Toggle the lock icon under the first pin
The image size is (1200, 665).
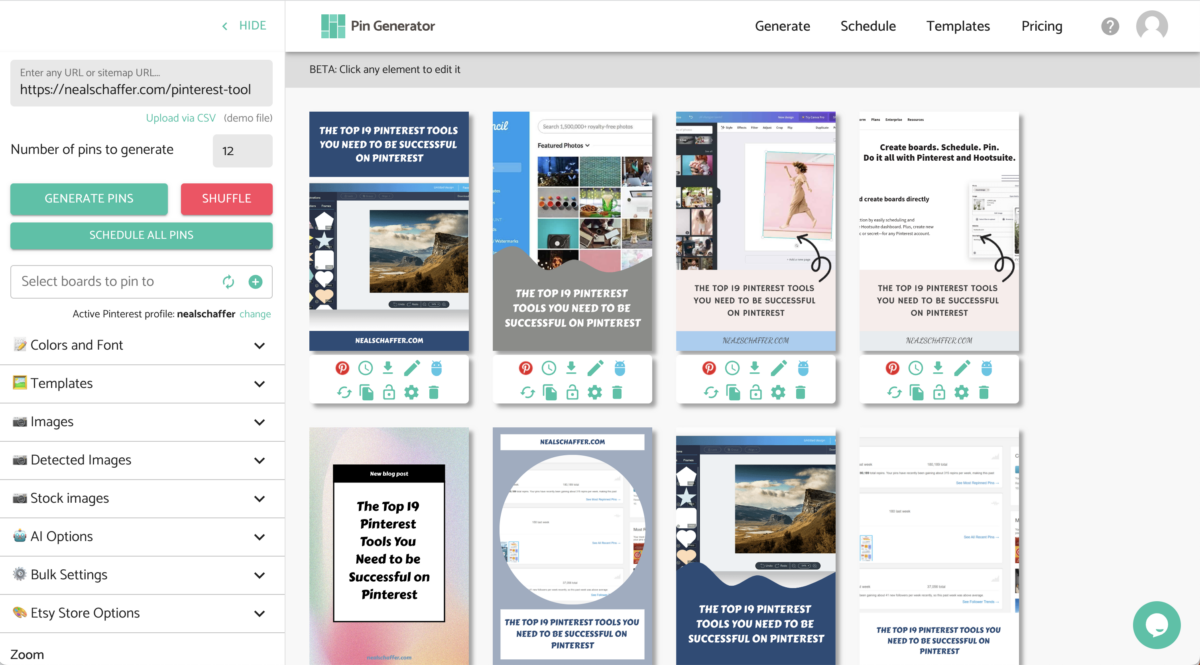point(389,392)
